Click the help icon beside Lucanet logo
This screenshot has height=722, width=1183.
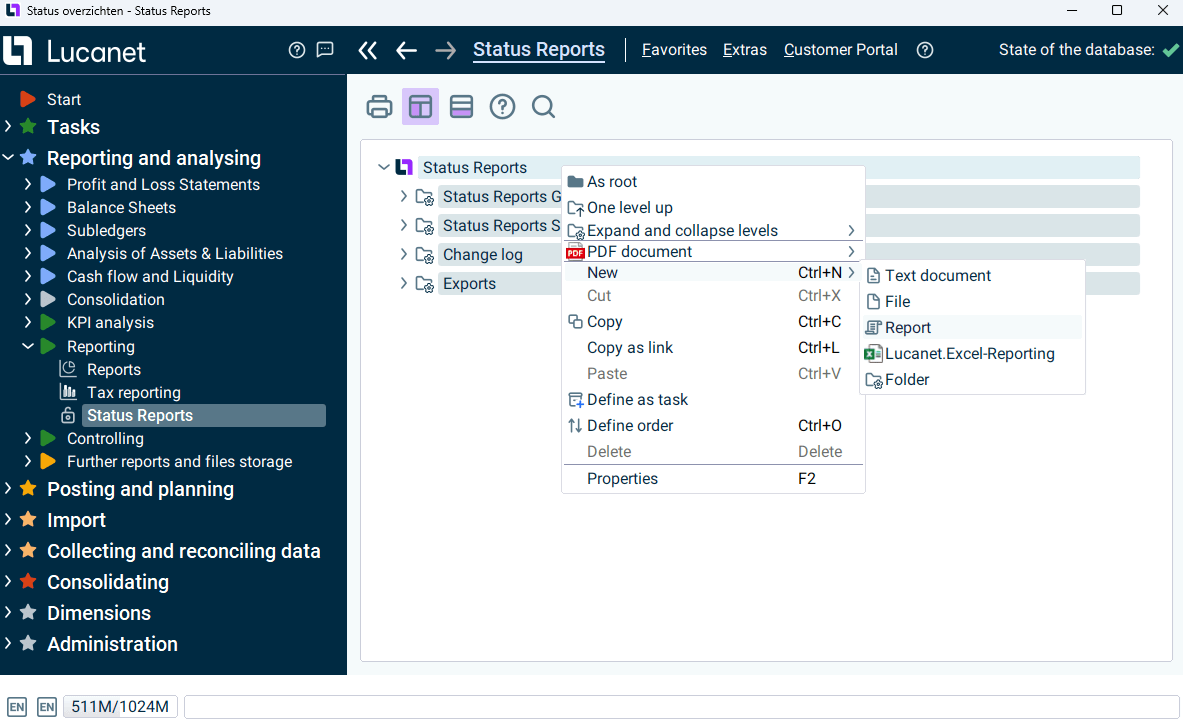(x=297, y=50)
